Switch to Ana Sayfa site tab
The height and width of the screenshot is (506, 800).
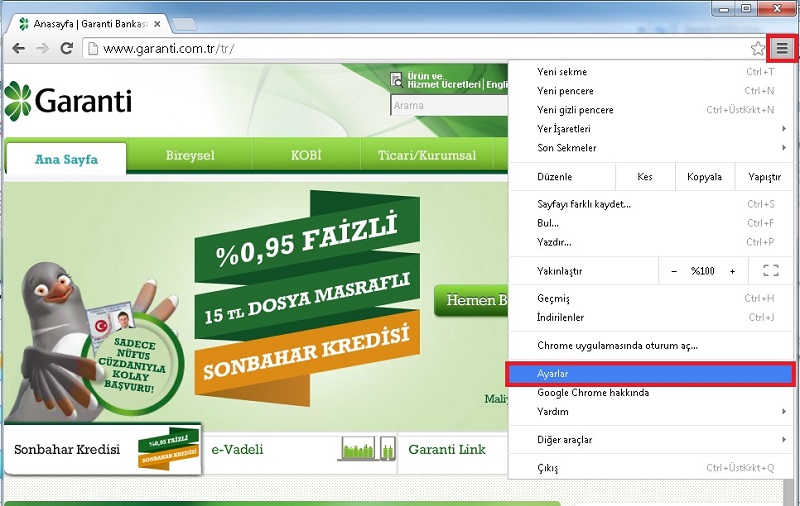pyautogui.click(x=66, y=159)
